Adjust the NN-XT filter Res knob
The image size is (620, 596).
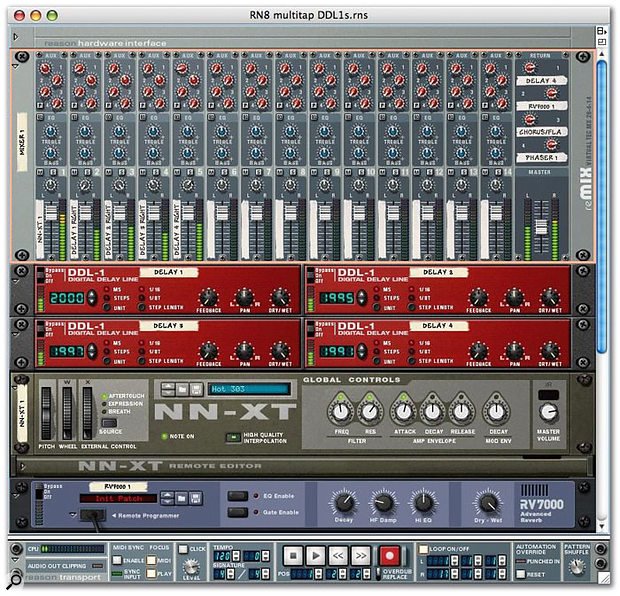click(x=370, y=411)
